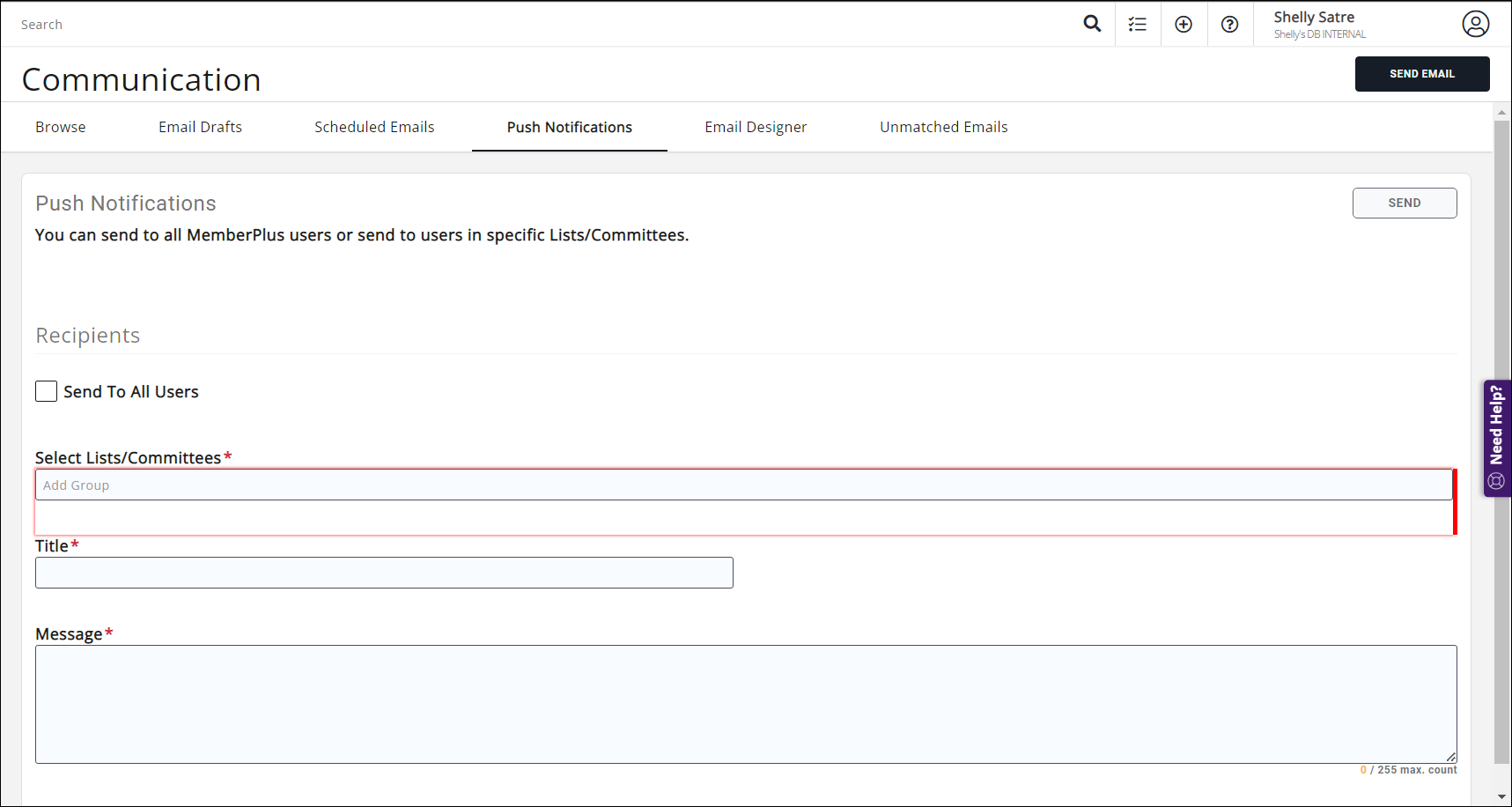Go to the Scheduled Emails tab
The height and width of the screenshot is (807, 1512).
(x=374, y=127)
